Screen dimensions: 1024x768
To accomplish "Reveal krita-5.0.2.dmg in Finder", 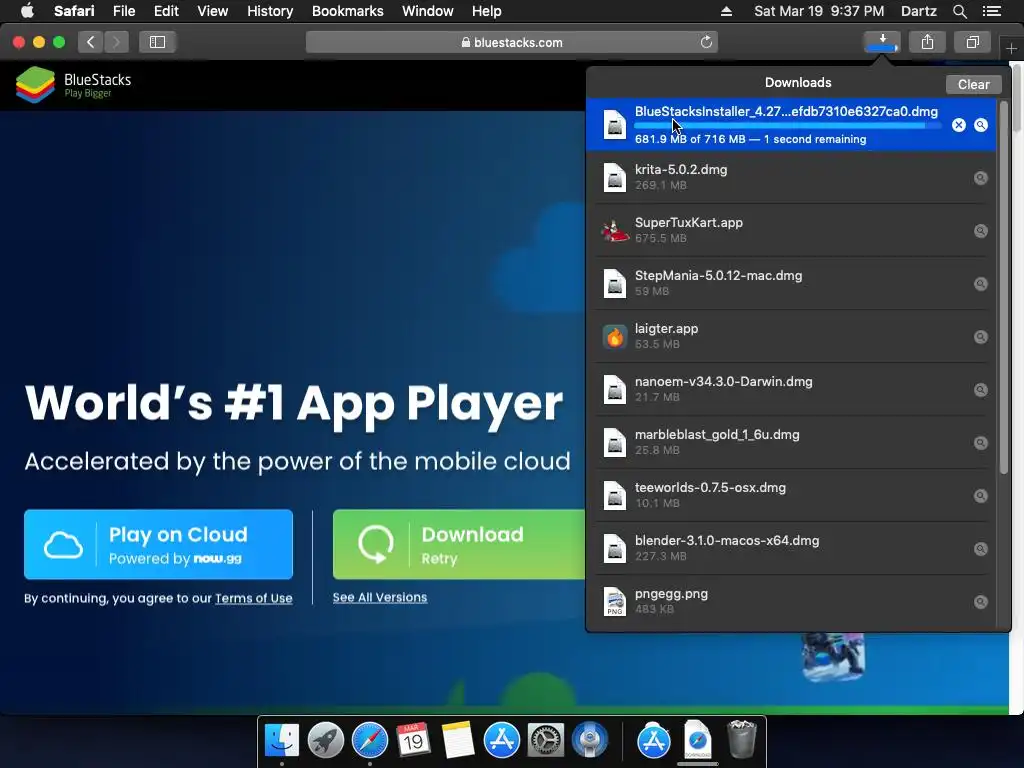I will [x=981, y=178].
